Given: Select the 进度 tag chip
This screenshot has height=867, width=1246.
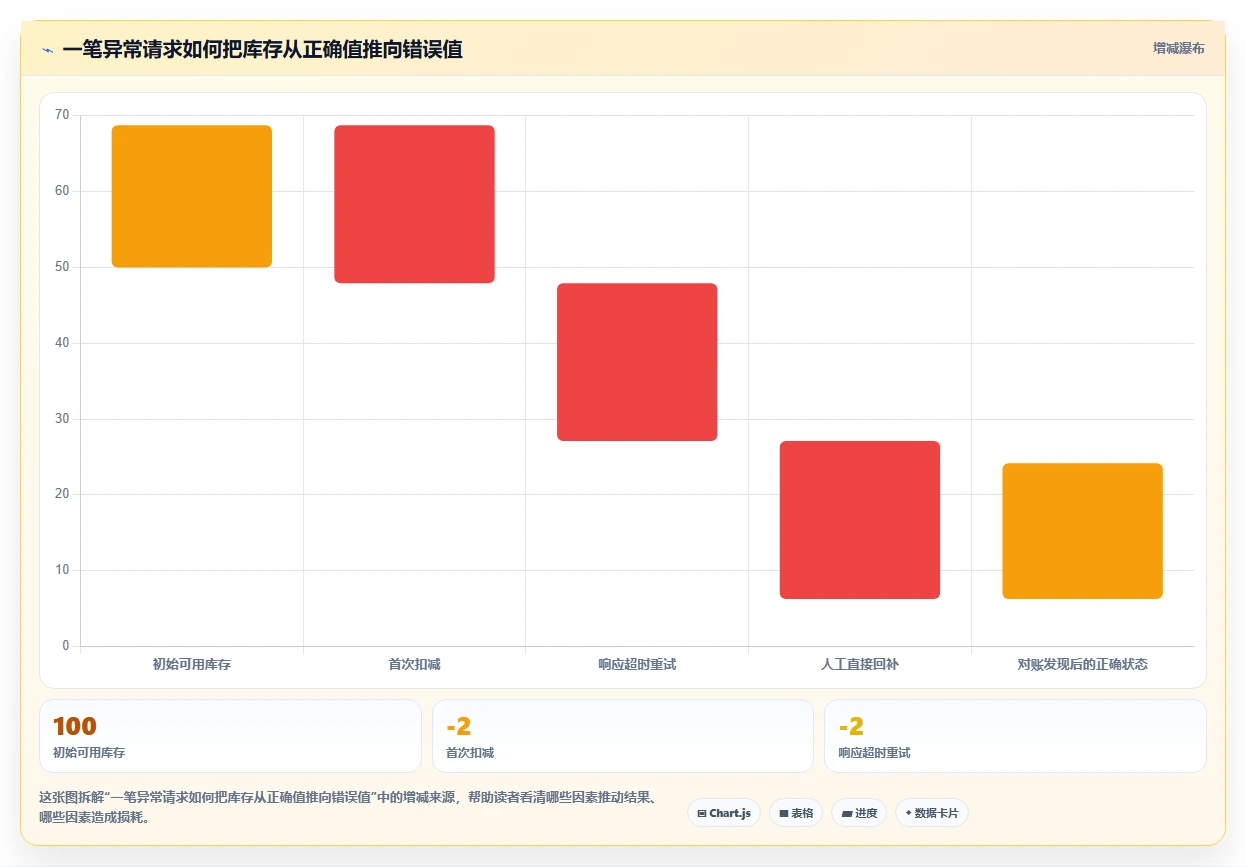Looking at the screenshot, I should (859, 813).
